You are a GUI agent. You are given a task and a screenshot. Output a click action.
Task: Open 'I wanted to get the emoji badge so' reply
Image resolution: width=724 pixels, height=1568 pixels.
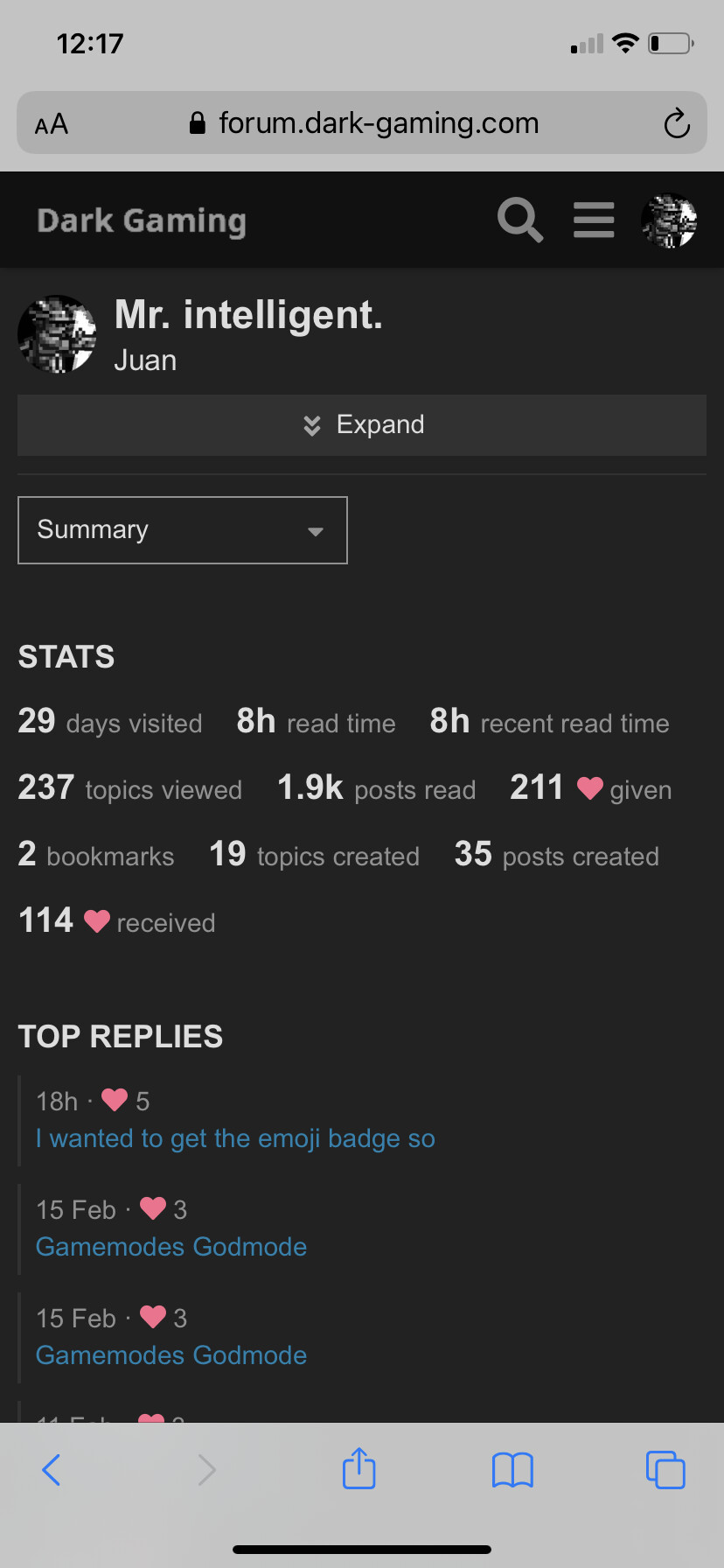coord(235,1138)
